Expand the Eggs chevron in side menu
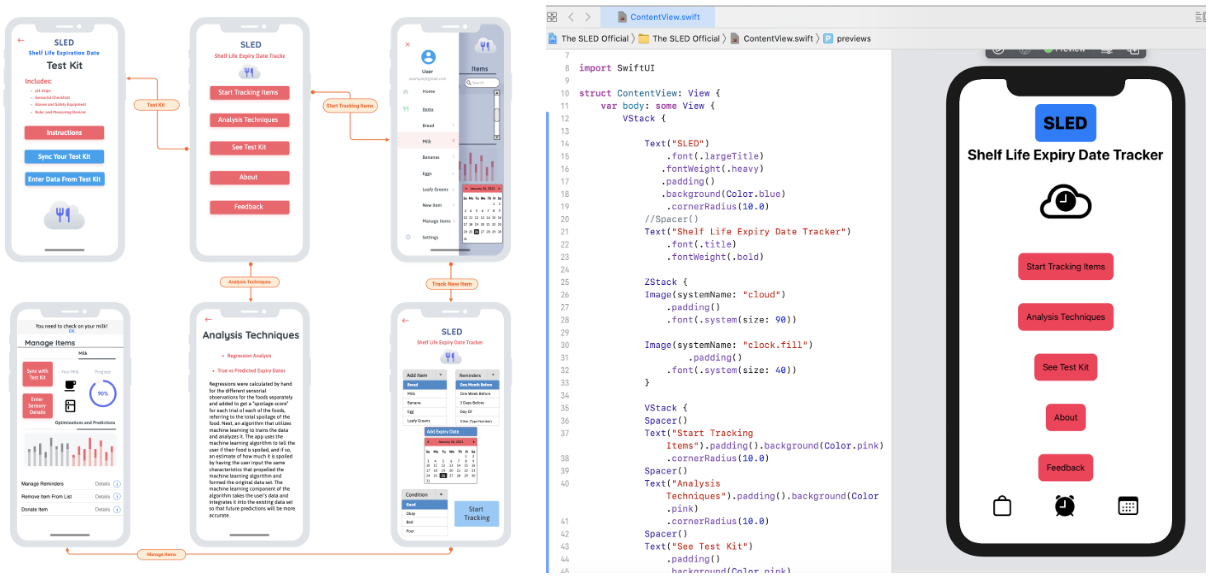Viewport: 1212px width, 580px height. pos(453,173)
